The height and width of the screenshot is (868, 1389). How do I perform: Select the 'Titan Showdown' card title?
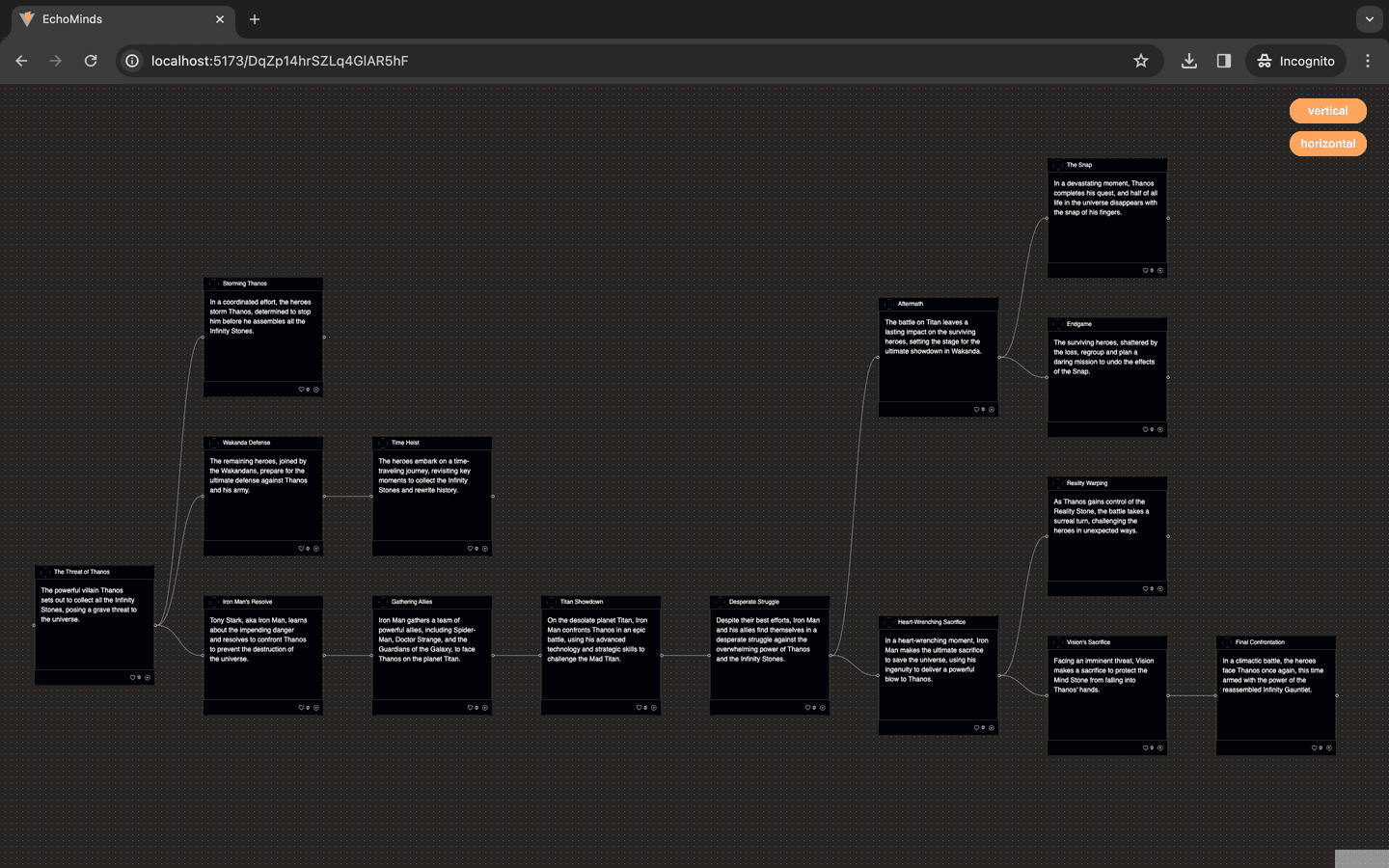click(x=582, y=602)
